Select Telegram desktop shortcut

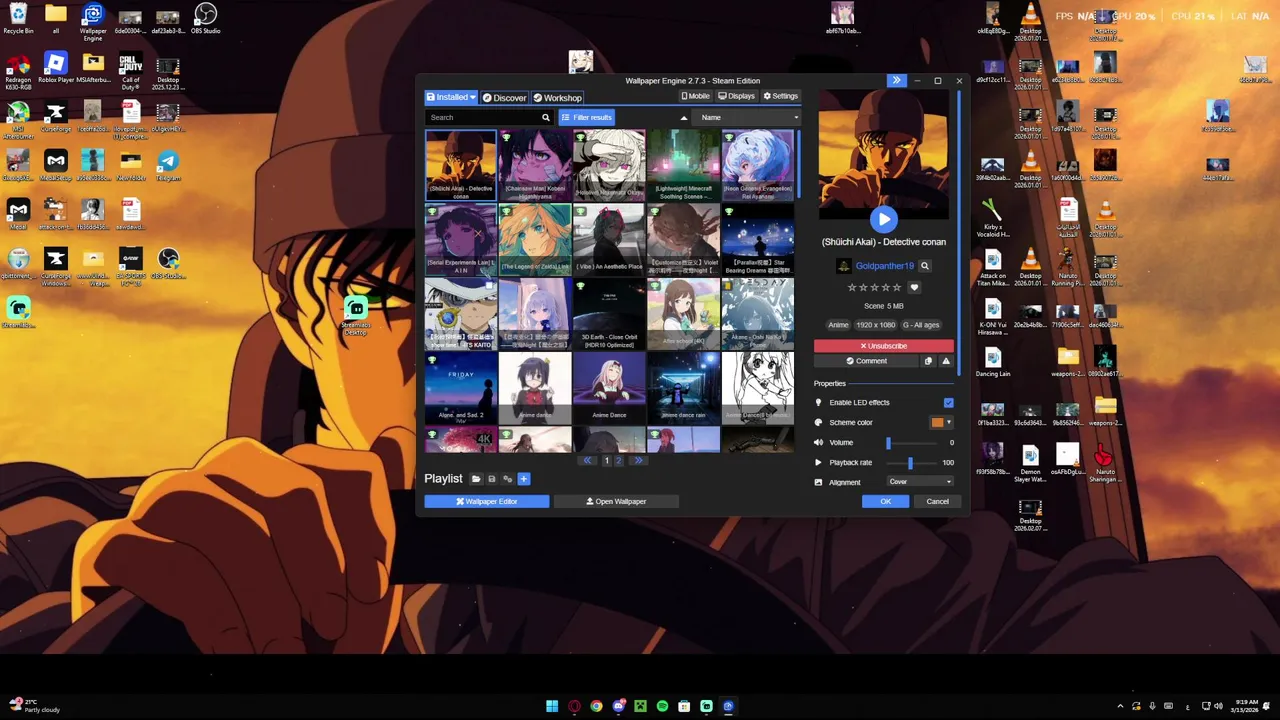tap(168, 166)
